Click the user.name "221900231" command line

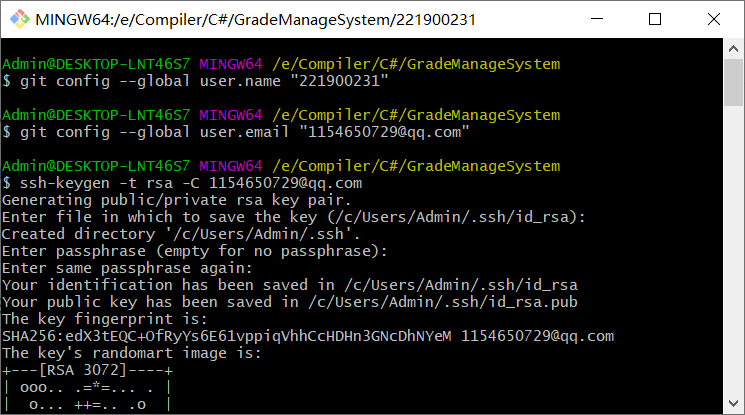tap(195, 81)
